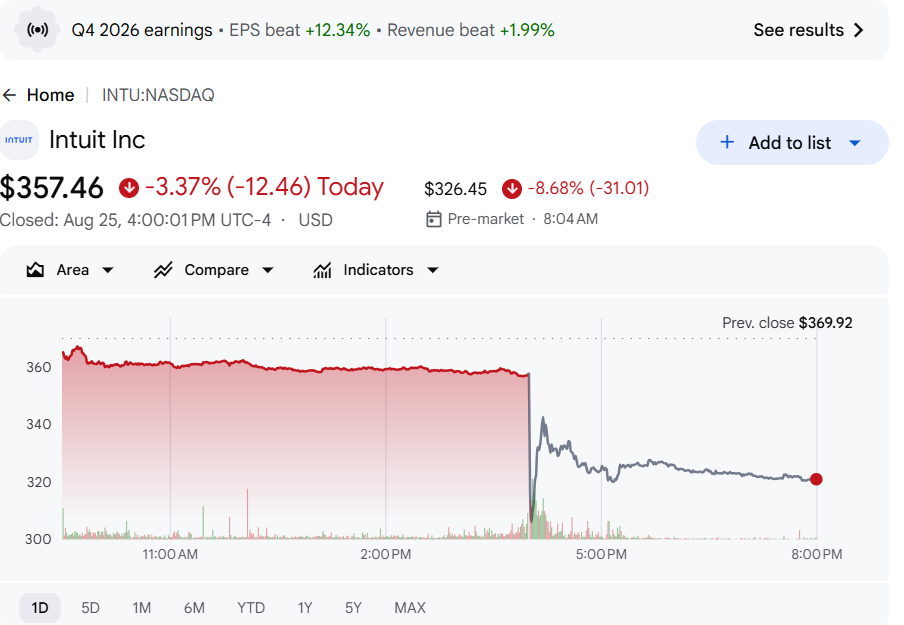Switch to the 5Y time range
Image resolution: width=904 pixels, height=625 pixels.
[353, 608]
